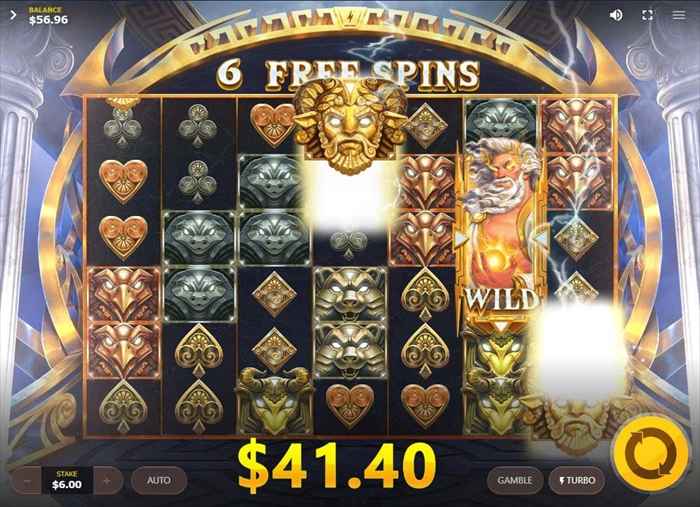Click the top-right eagle symbol on last reel
The width and height of the screenshot is (700, 507).
[577, 126]
